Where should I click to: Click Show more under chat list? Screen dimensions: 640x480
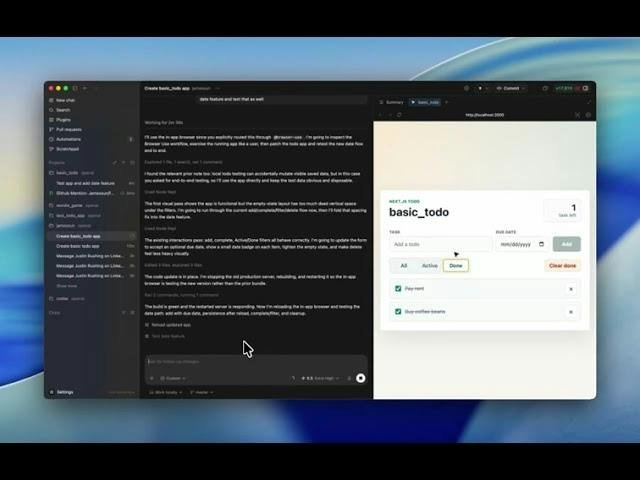(67, 286)
